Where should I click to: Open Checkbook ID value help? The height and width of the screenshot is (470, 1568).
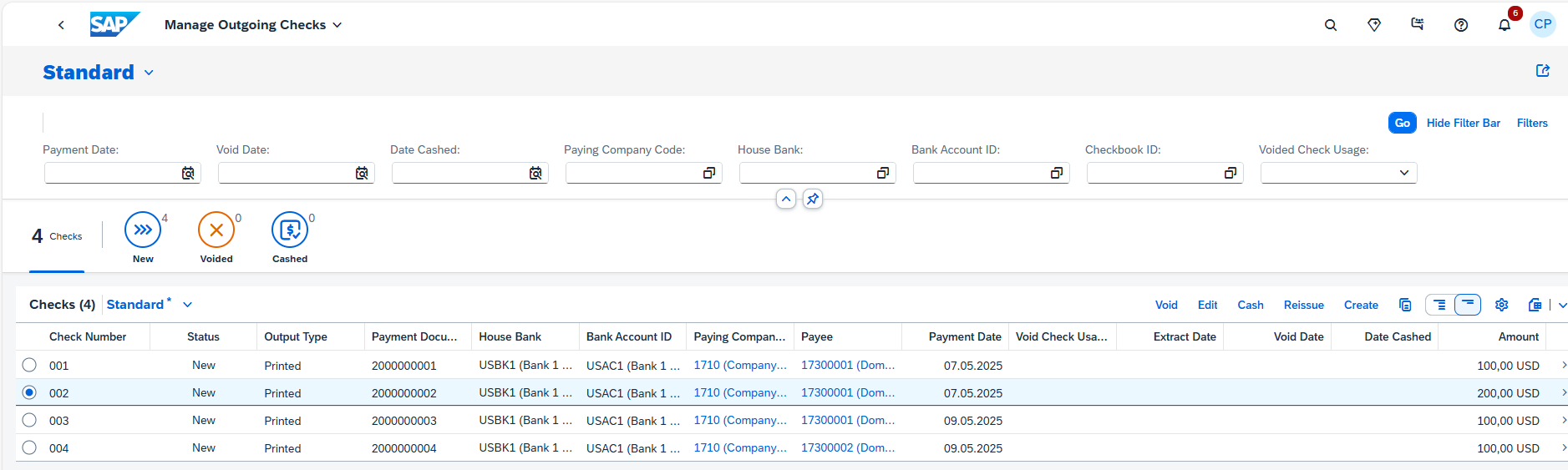(1231, 173)
